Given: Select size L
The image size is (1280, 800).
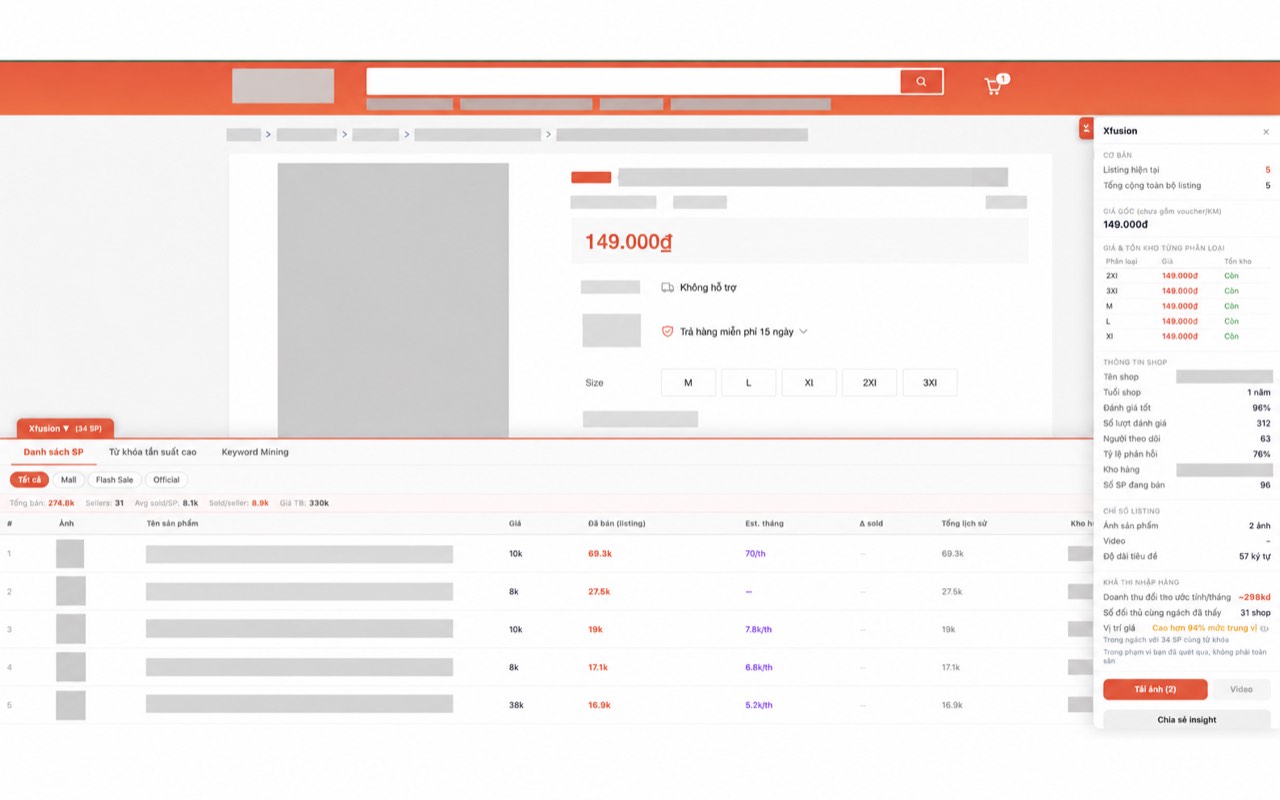Looking at the screenshot, I should [749, 383].
